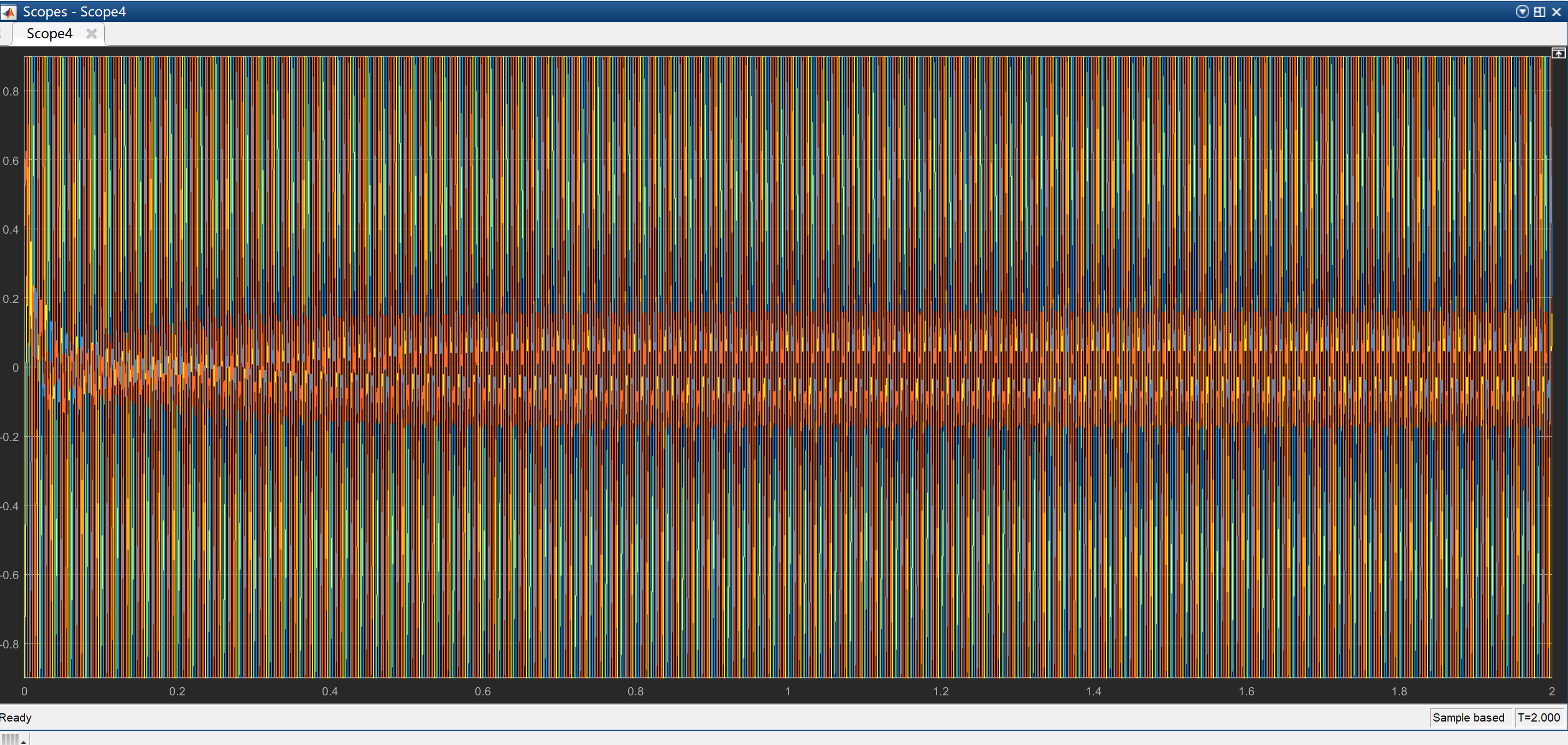Click the x-axis tick label 1

(788, 692)
